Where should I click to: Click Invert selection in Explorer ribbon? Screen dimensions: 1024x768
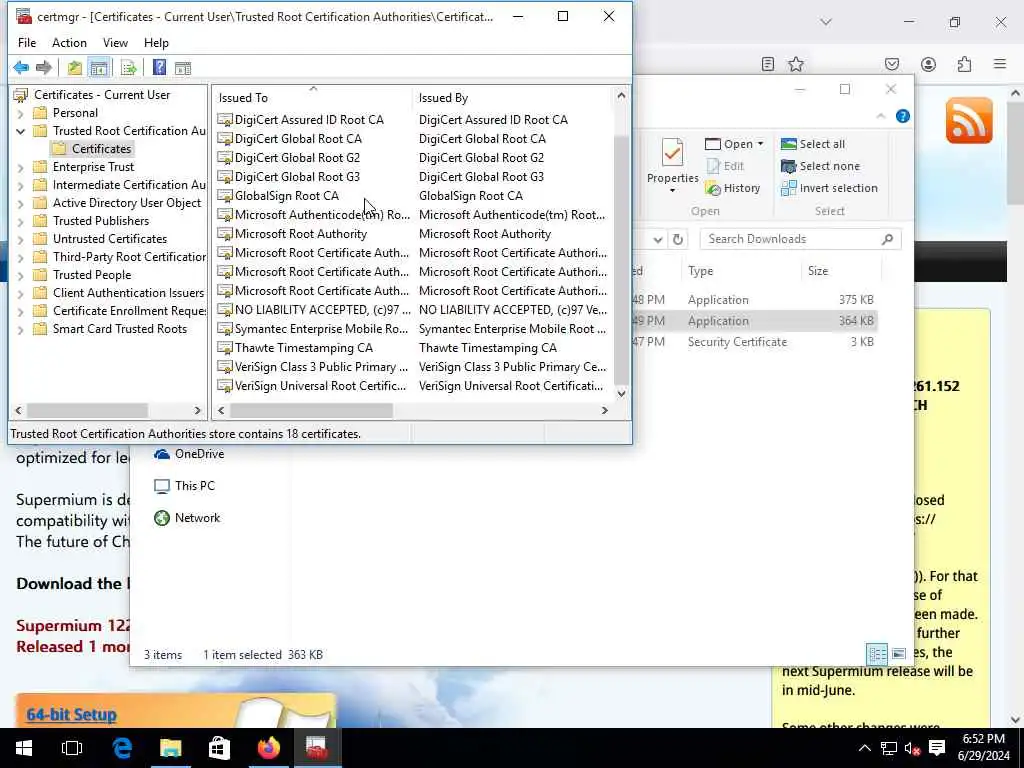pyautogui.click(x=829, y=188)
